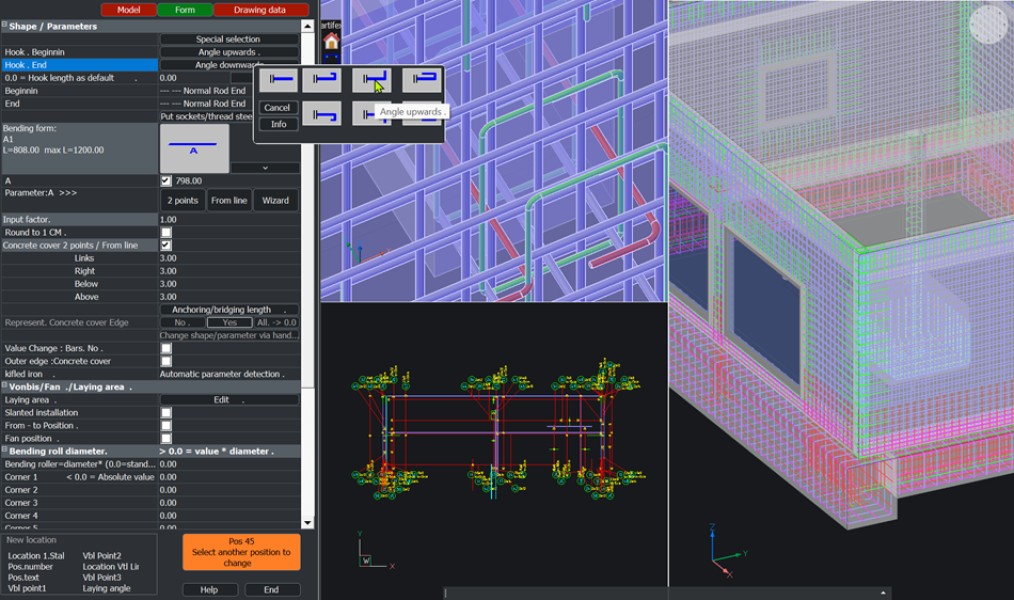Enable Value Change Bars No checkbox
The image size is (1014, 600).
click(x=166, y=348)
